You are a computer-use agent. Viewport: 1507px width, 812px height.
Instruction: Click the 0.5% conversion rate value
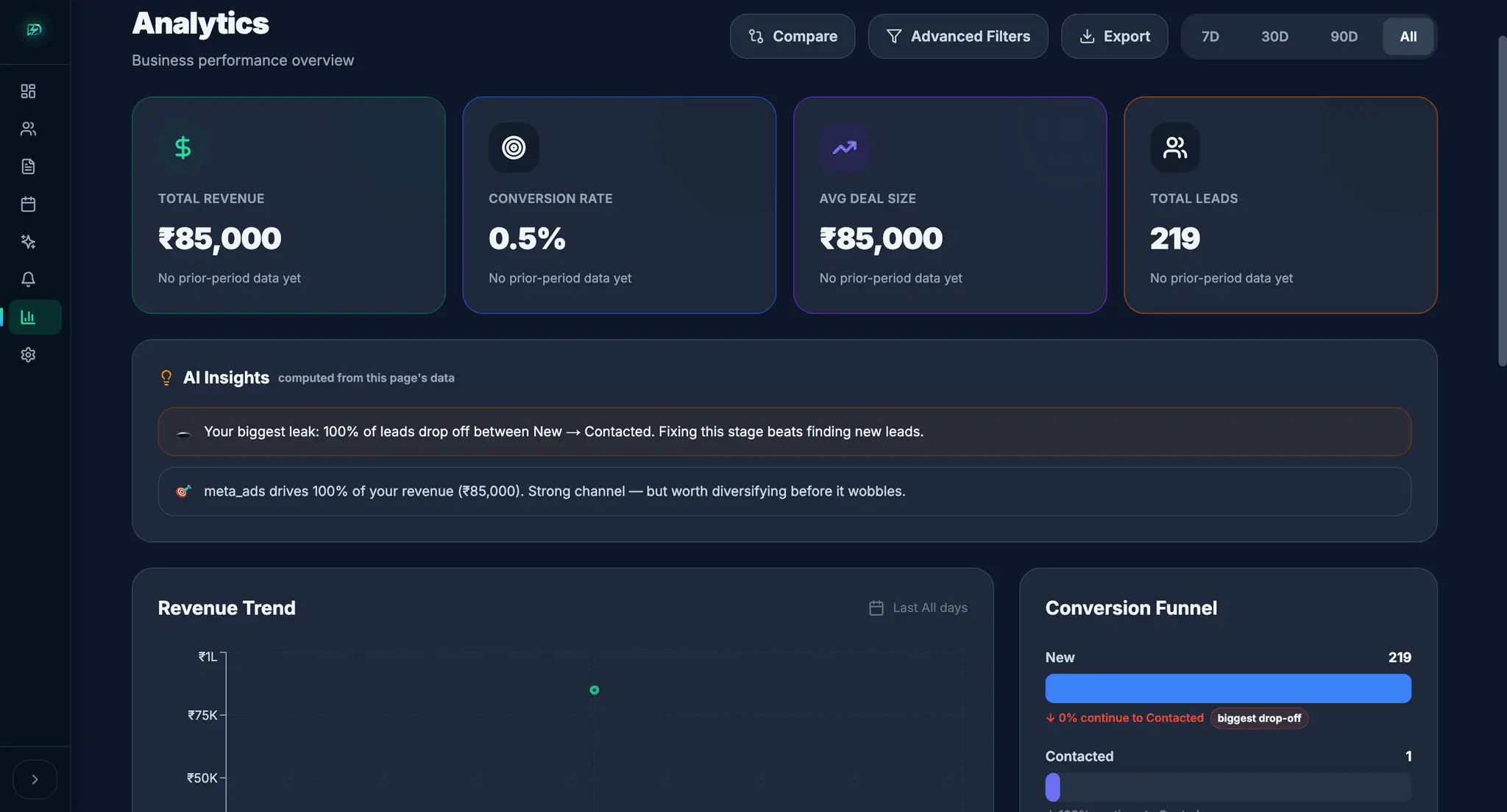tap(527, 238)
